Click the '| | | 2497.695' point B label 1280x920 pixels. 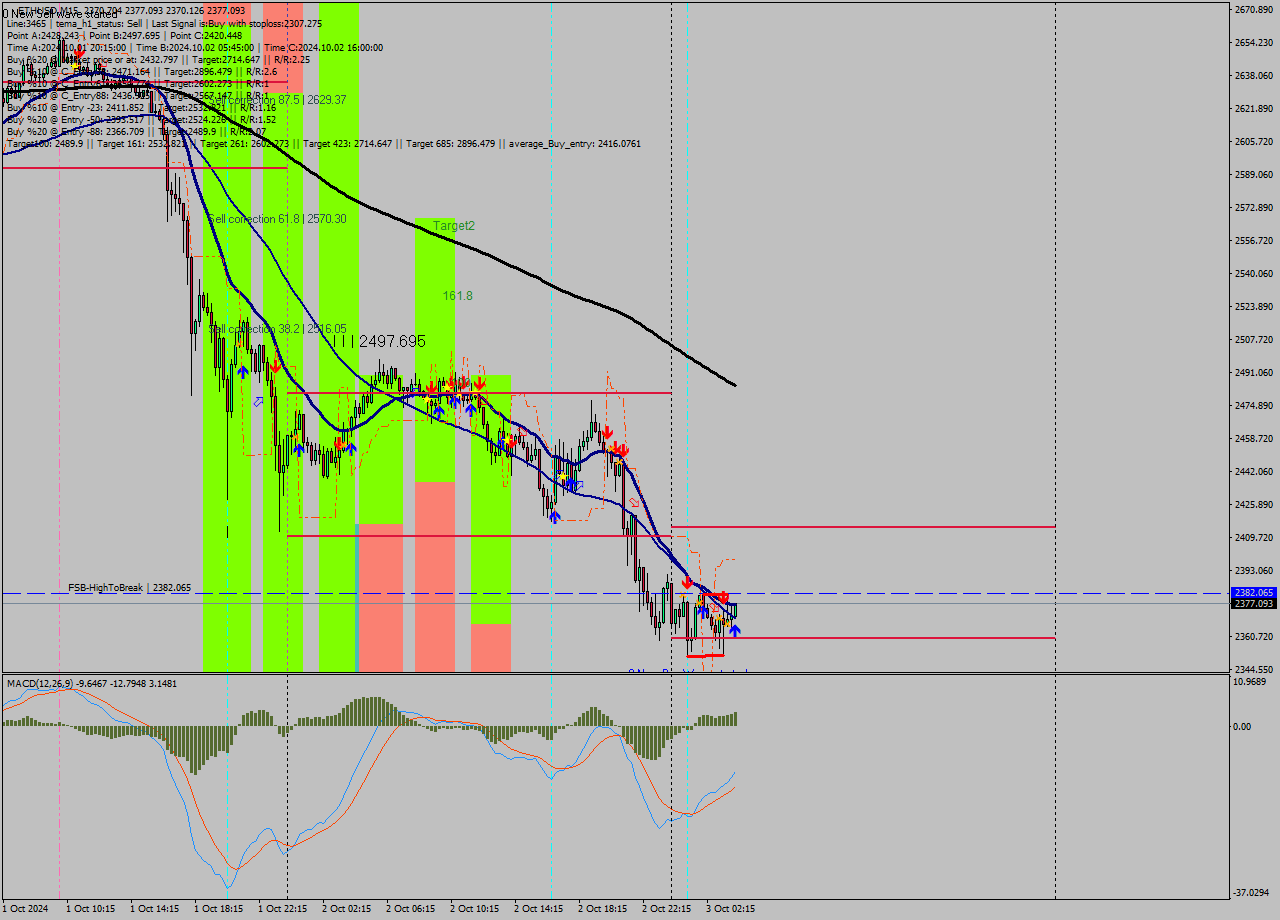pyautogui.click(x=379, y=341)
